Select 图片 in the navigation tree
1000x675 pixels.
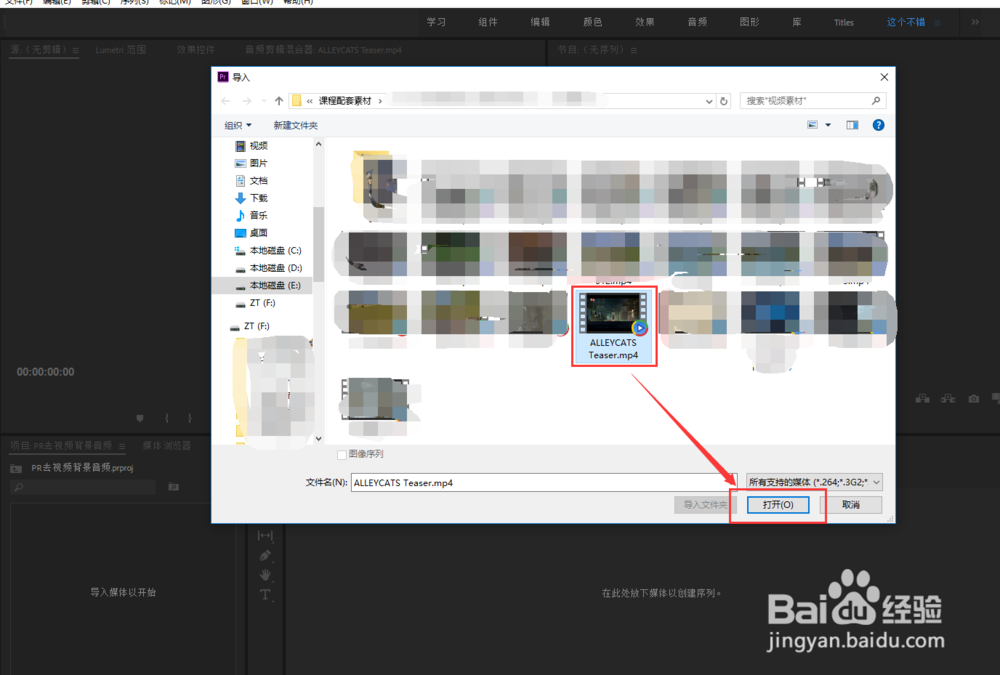click(x=258, y=163)
